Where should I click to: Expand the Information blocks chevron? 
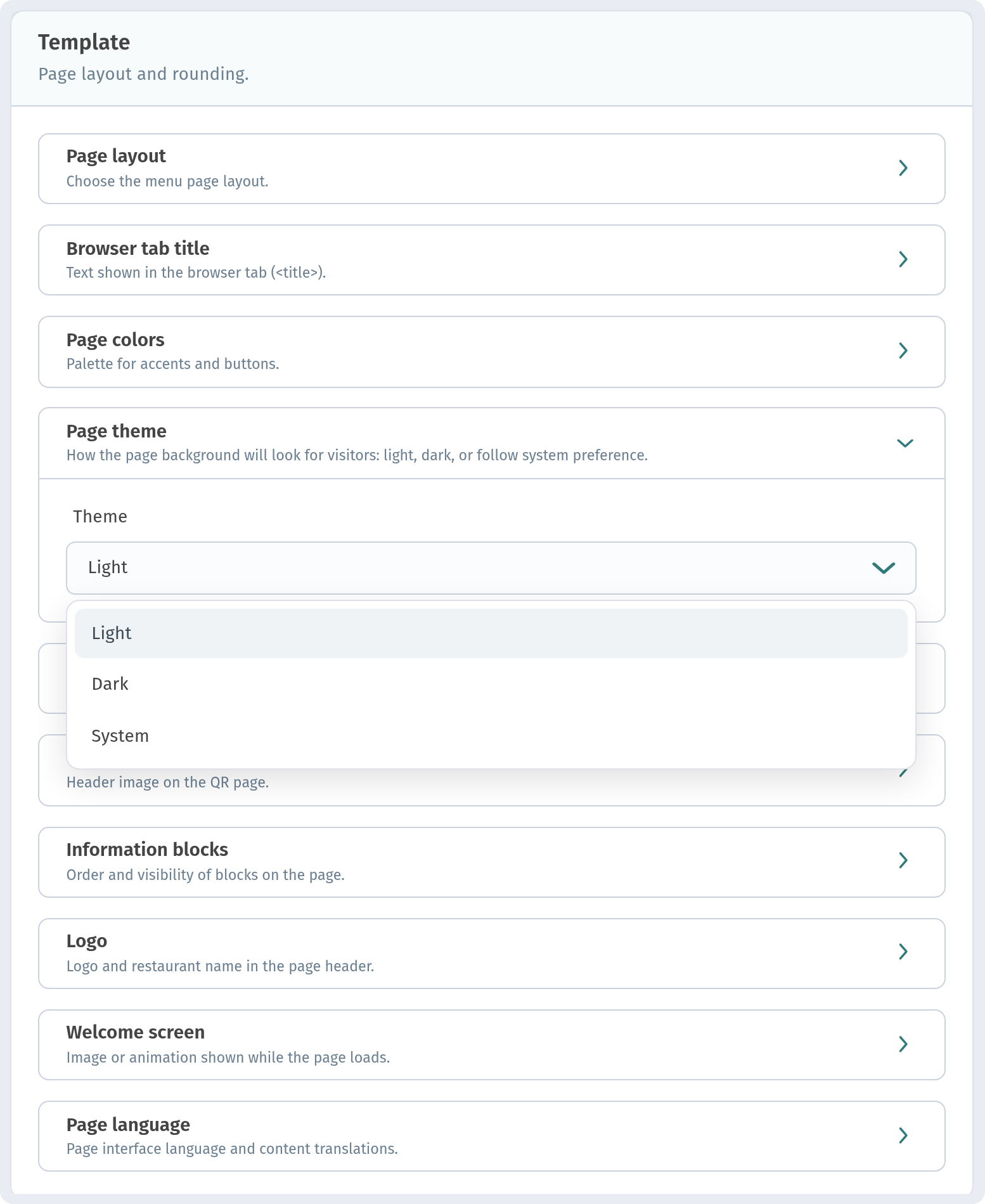[903, 860]
